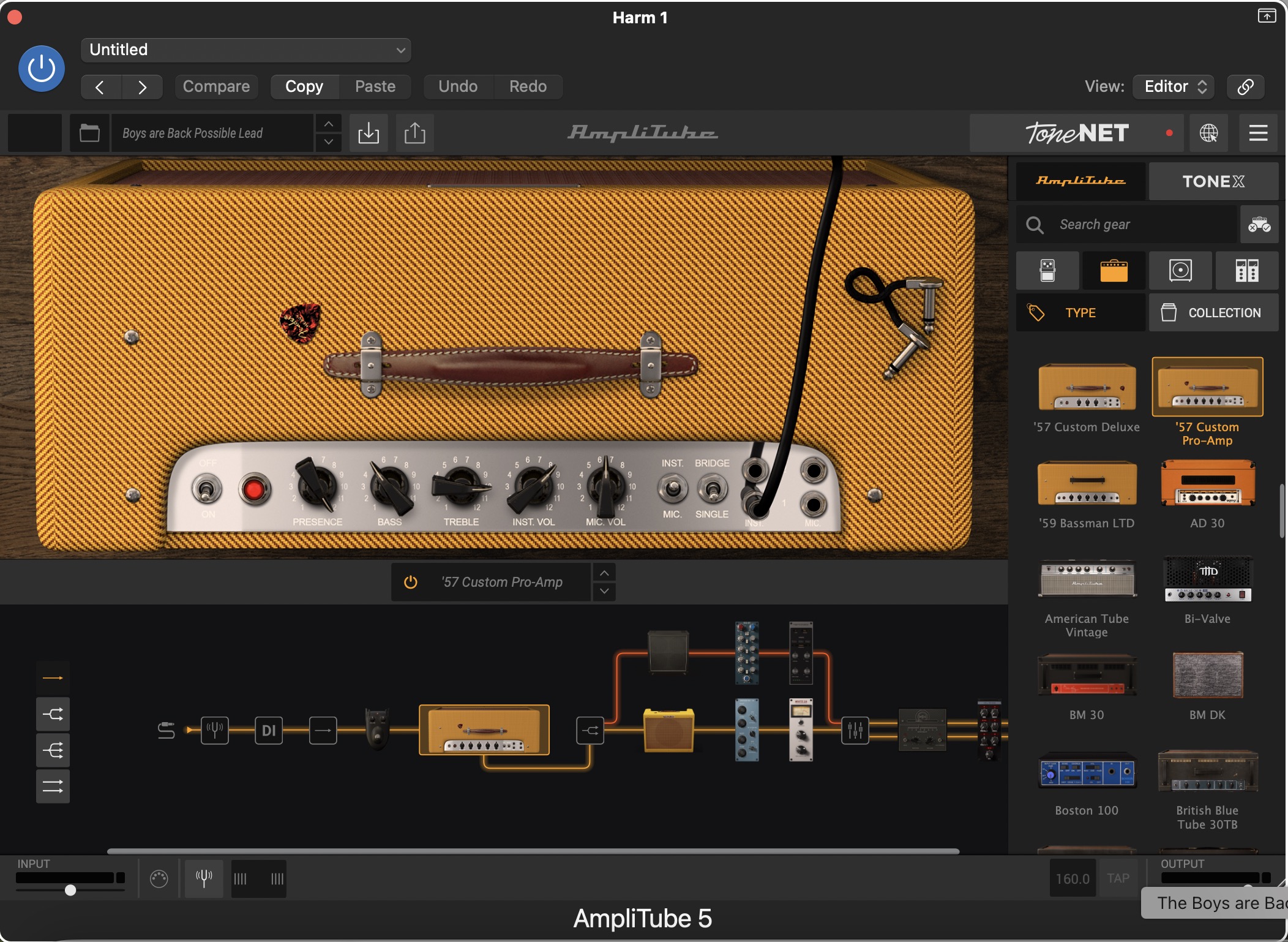Select the parallel dual signal routing
This screenshot has width=1288, height=942.
(53, 786)
